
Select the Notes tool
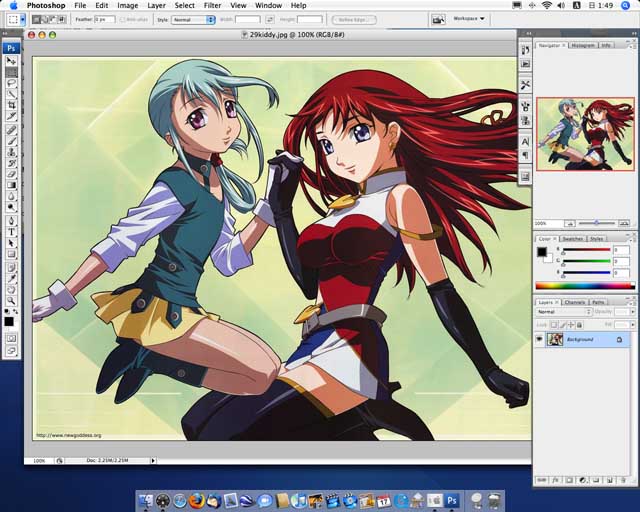11,268
